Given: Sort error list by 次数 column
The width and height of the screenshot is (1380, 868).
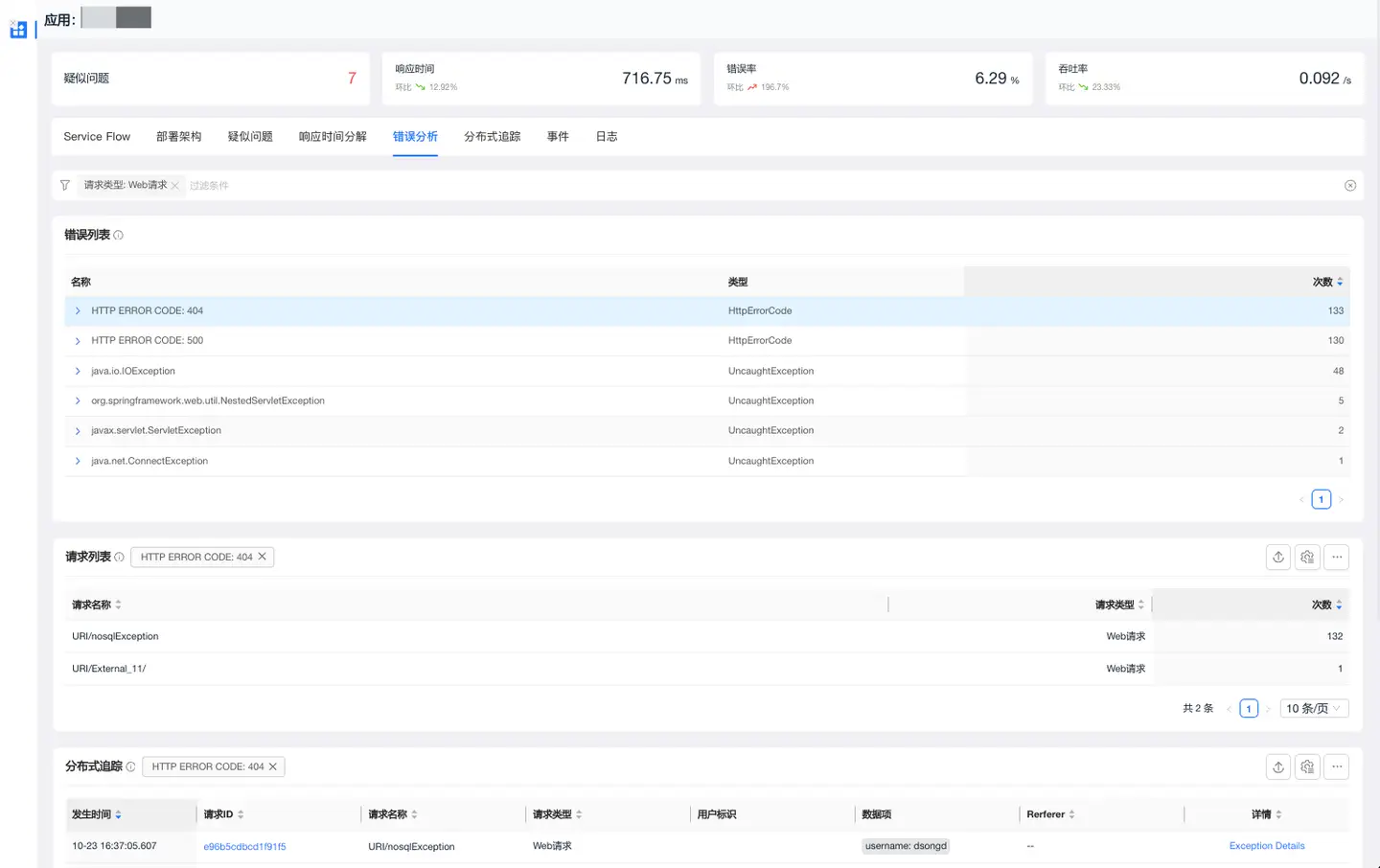Looking at the screenshot, I should coord(1327,283).
